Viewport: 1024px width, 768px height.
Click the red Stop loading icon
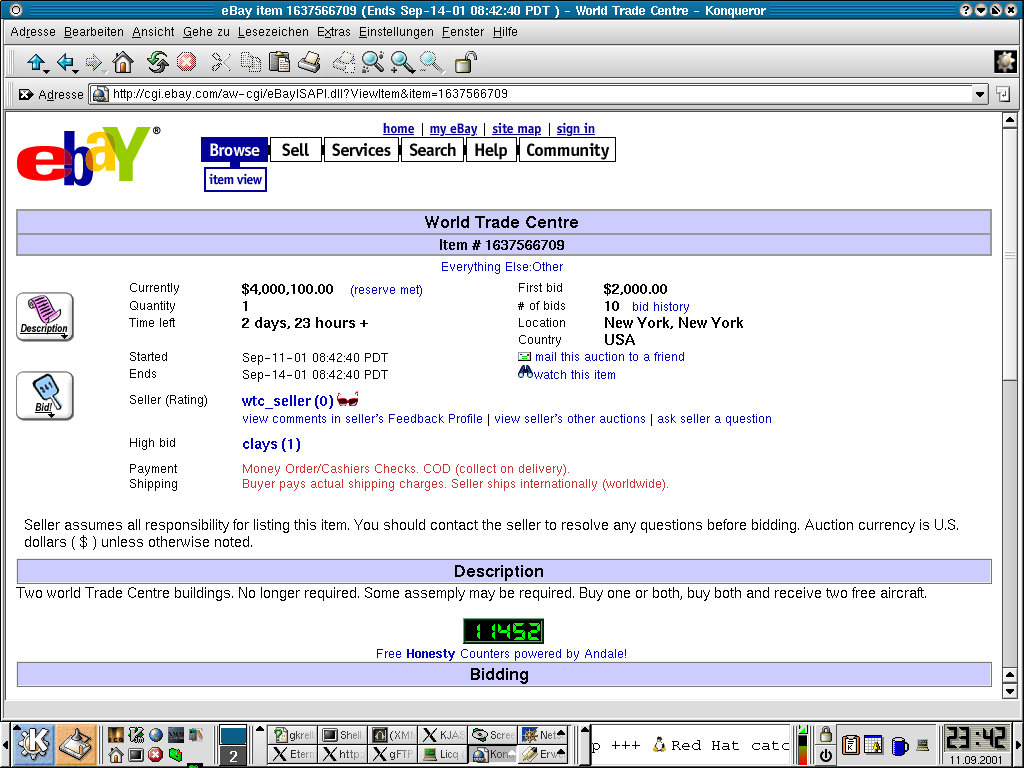point(187,63)
